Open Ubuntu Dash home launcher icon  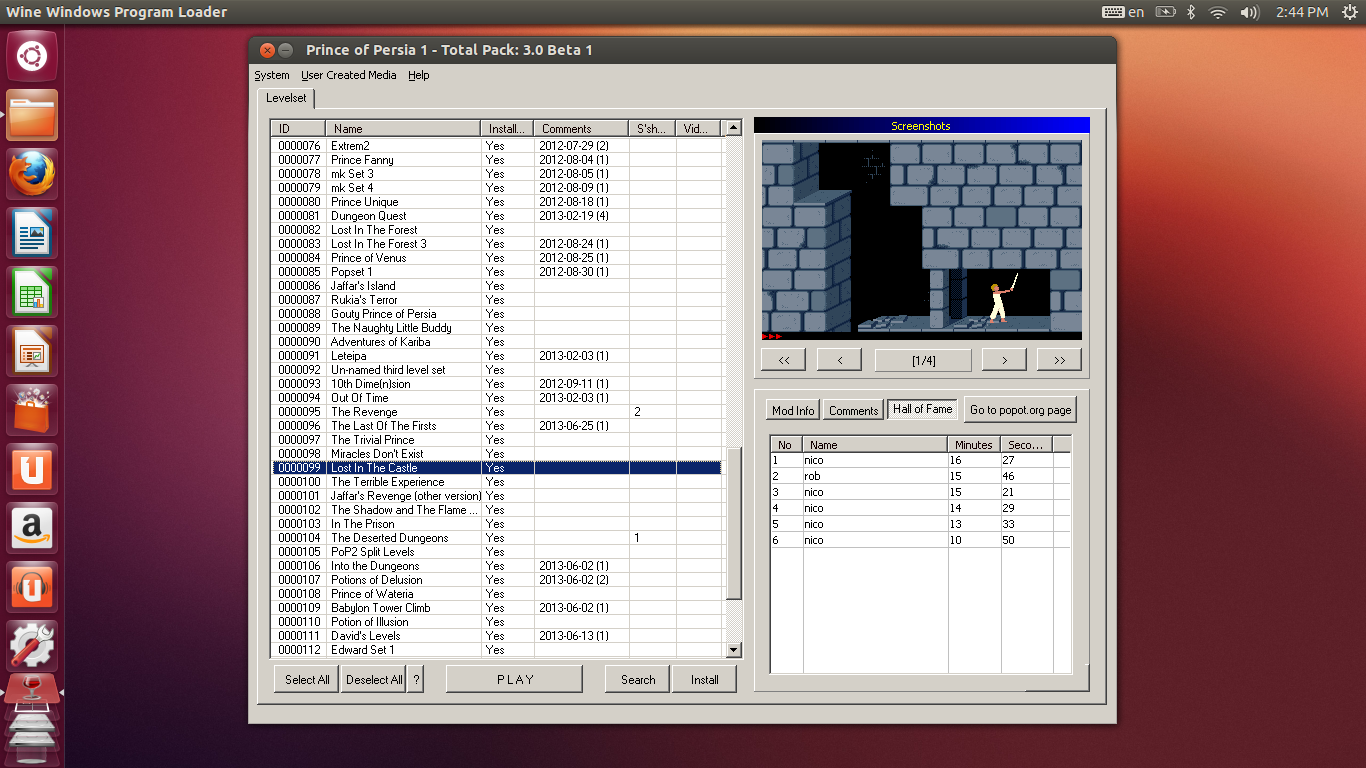click(x=32, y=55)
